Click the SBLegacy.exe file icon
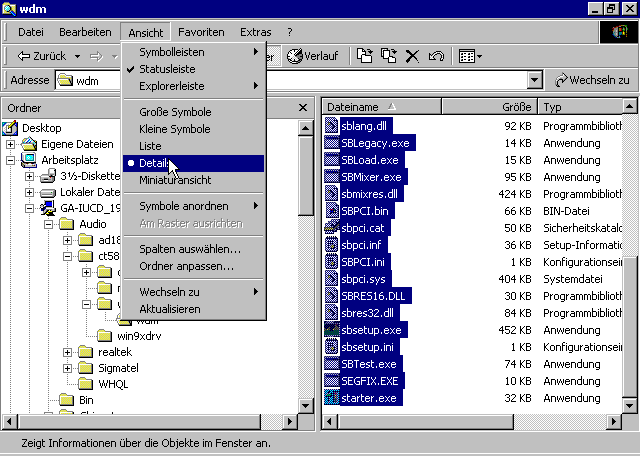640x456 pixels. (x=331, y=143)
